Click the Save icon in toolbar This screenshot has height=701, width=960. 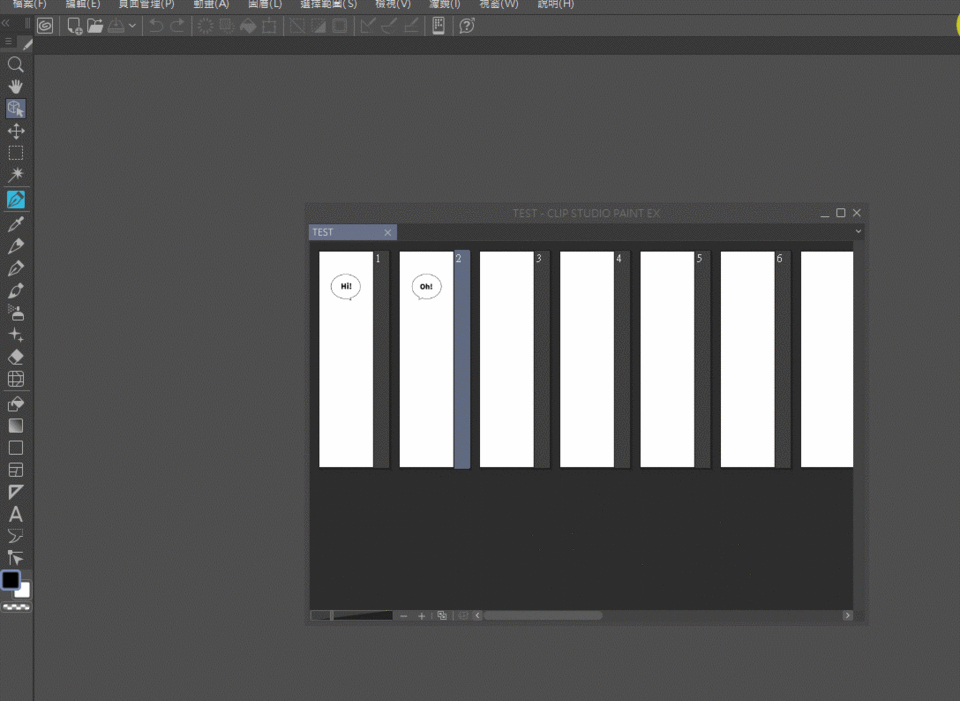[x=116, y=26]
